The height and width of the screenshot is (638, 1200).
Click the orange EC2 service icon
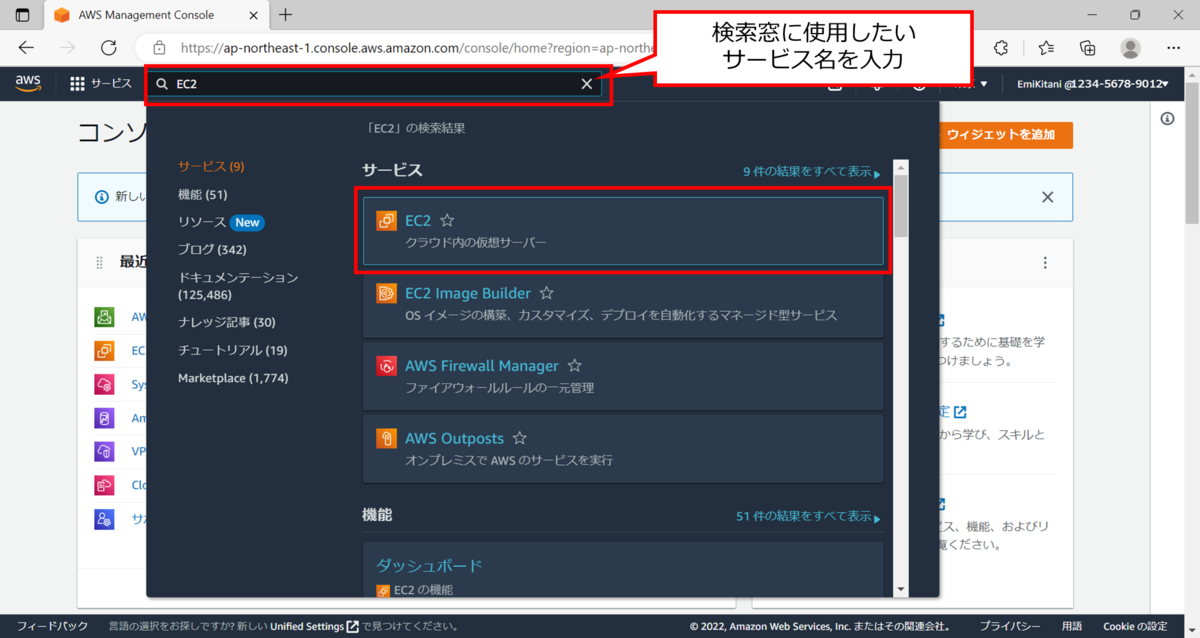click(x=387, y=221)
